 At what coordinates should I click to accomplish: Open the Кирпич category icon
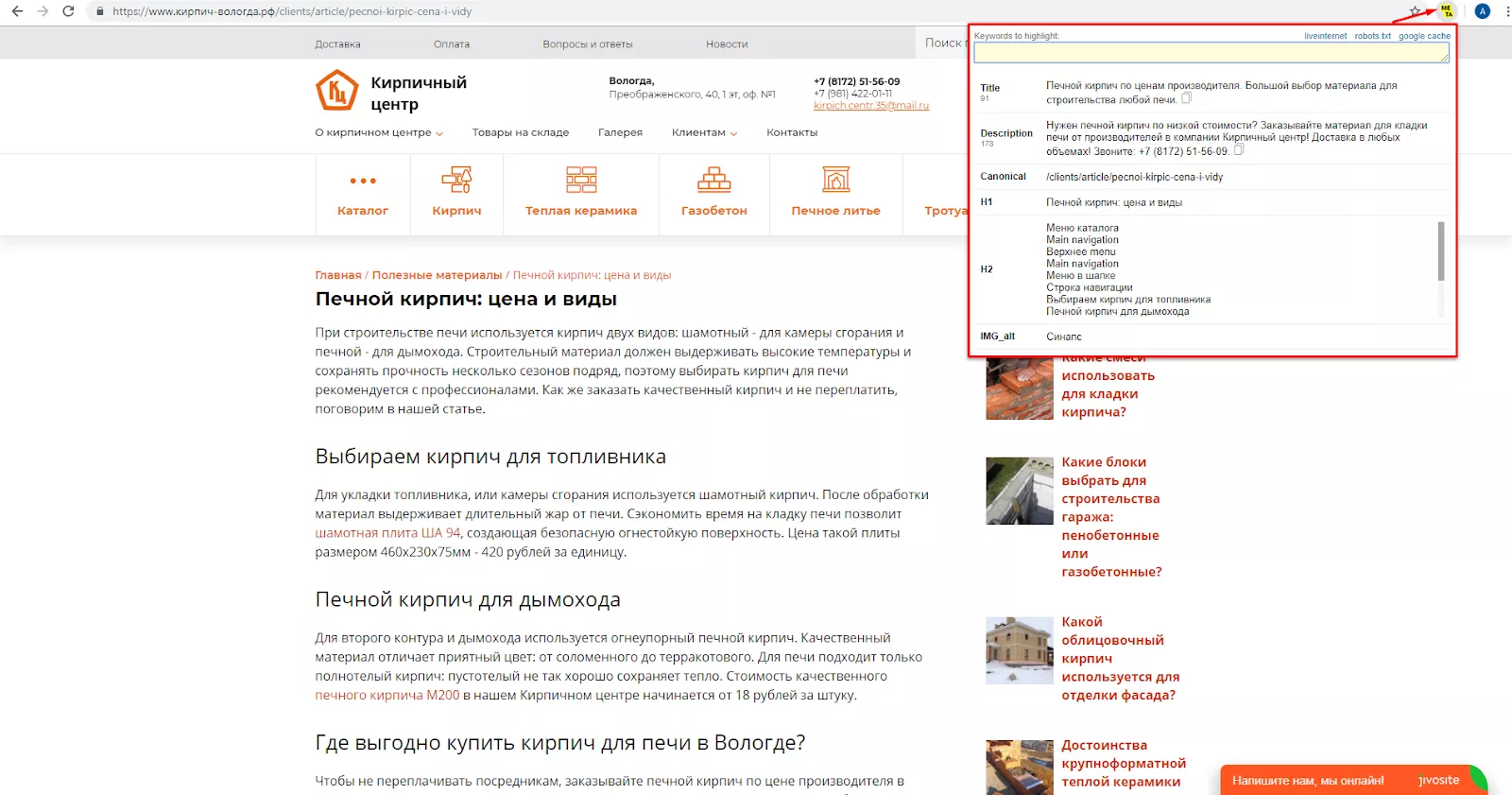point(456,180)
